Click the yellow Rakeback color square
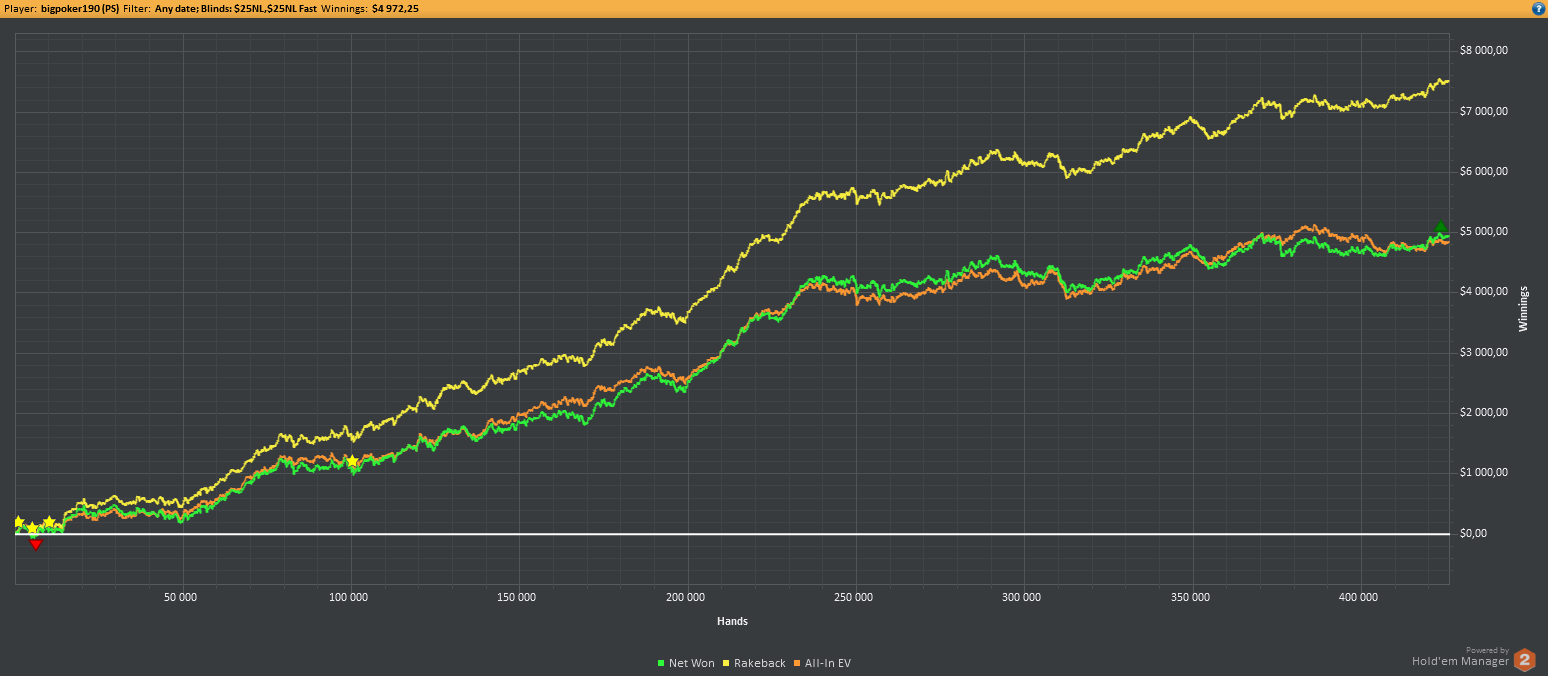Image resolution: width=1548 pixels, height=676 pixels. coord(727,663)
